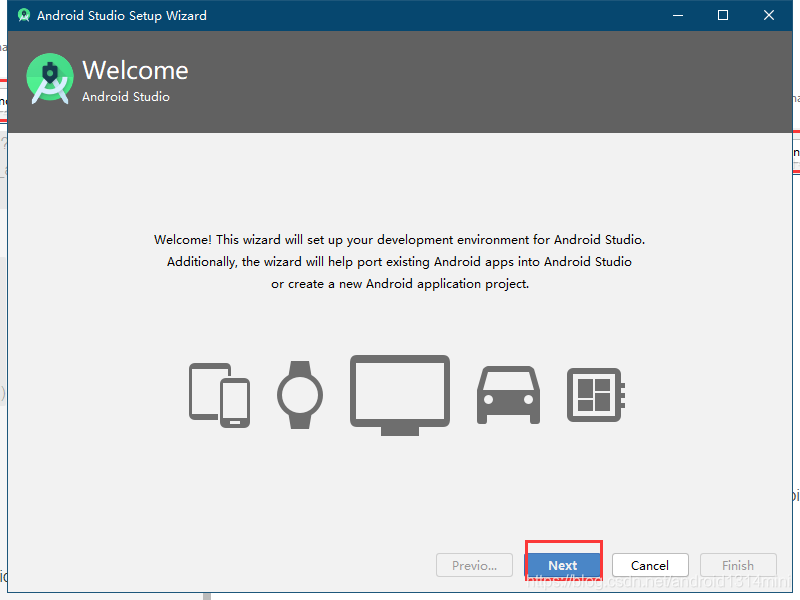Click the Android Things board icon
Viewport: 800px width, 600px height.
(596, 395)
